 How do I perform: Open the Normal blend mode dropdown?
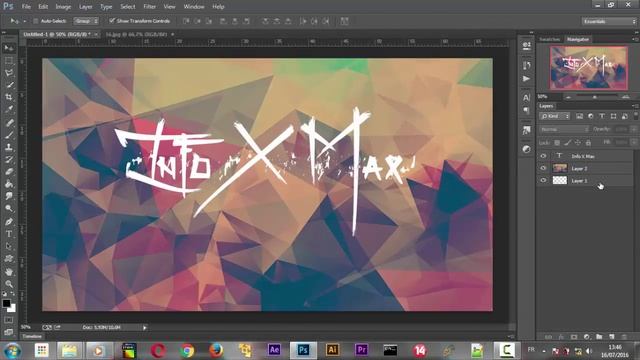564,129
